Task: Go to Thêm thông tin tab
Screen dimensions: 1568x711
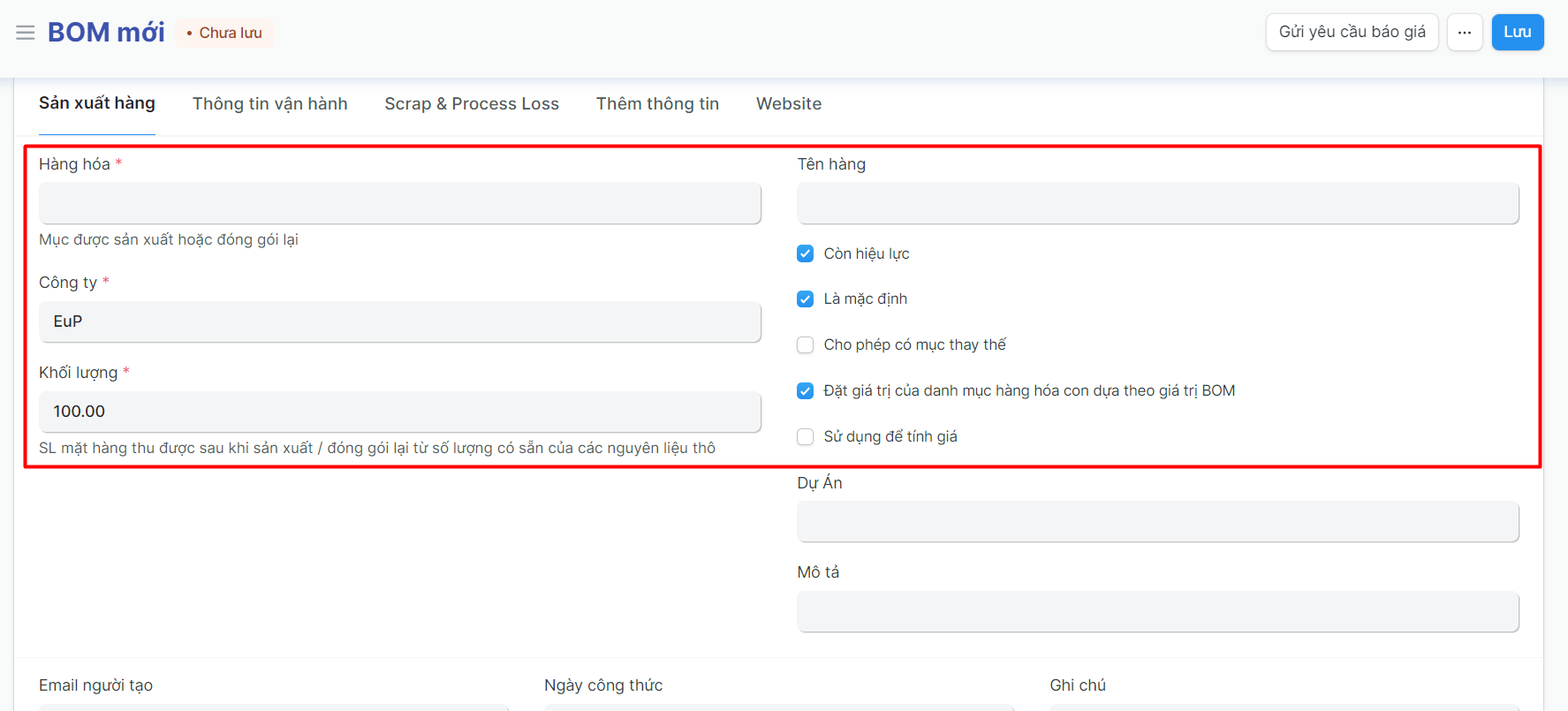Action: (657, 104)
